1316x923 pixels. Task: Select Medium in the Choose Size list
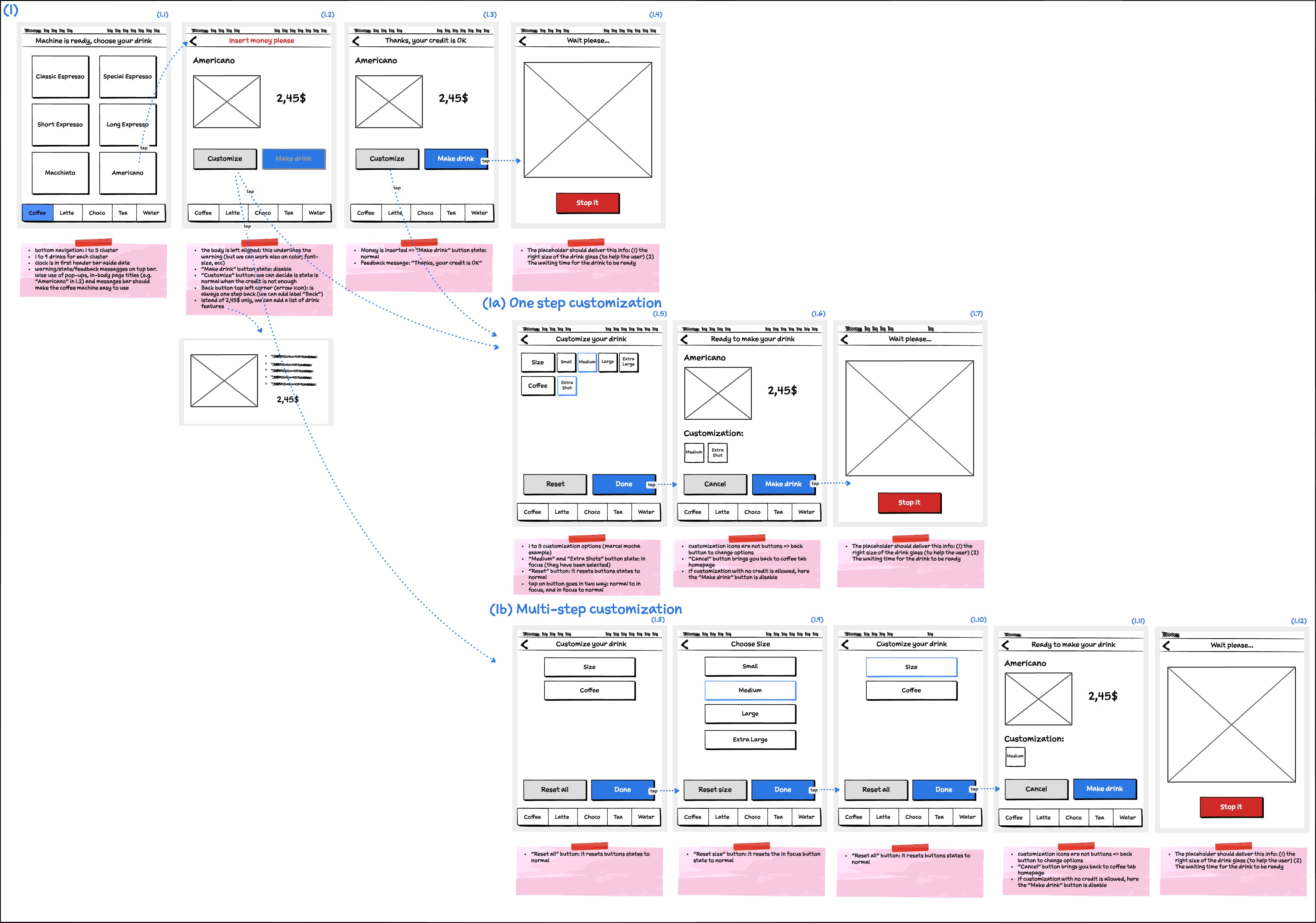point(750,691)
